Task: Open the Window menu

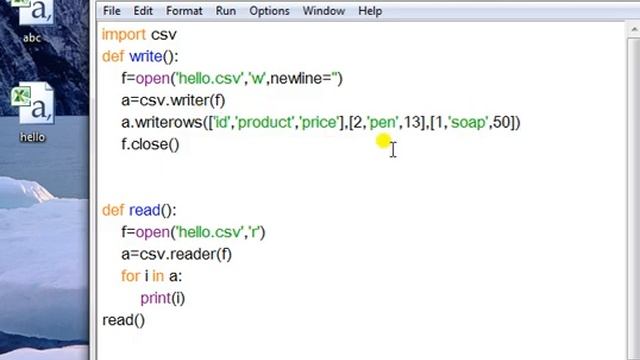Action: point(324,11)
